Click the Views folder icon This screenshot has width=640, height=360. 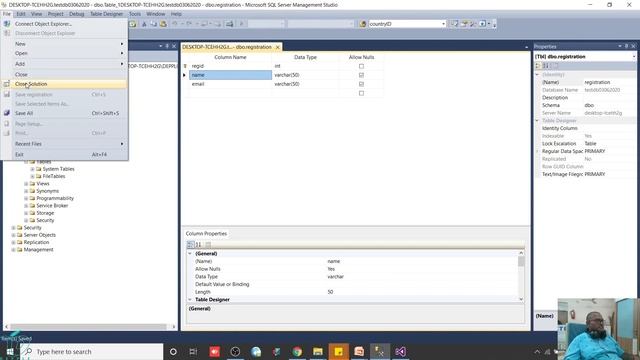[x=33, y=184]
